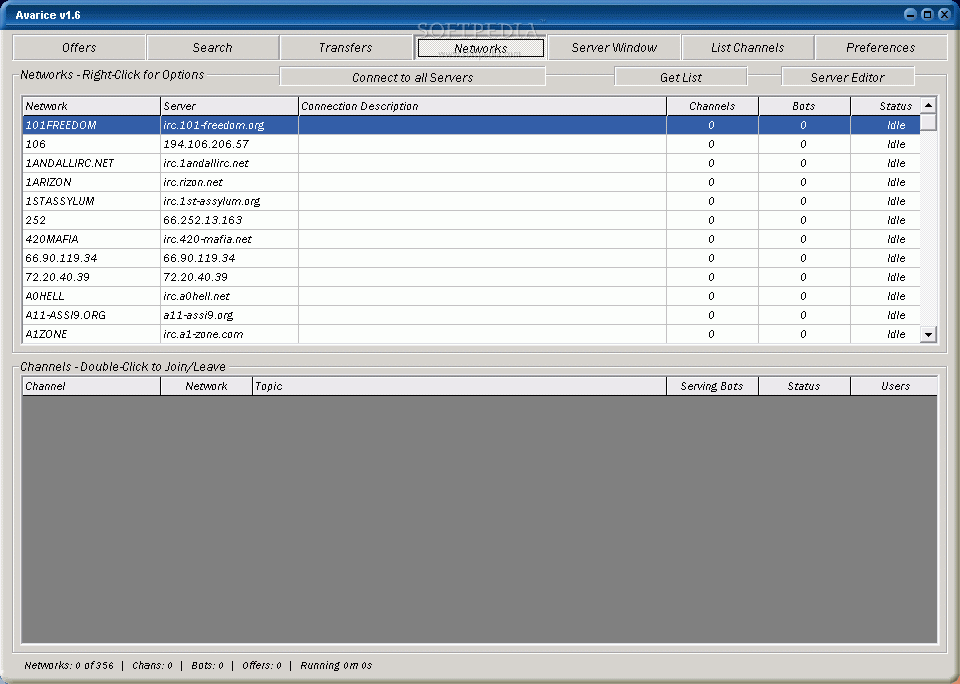Click Connection Description column header

(x=482, y=106)
